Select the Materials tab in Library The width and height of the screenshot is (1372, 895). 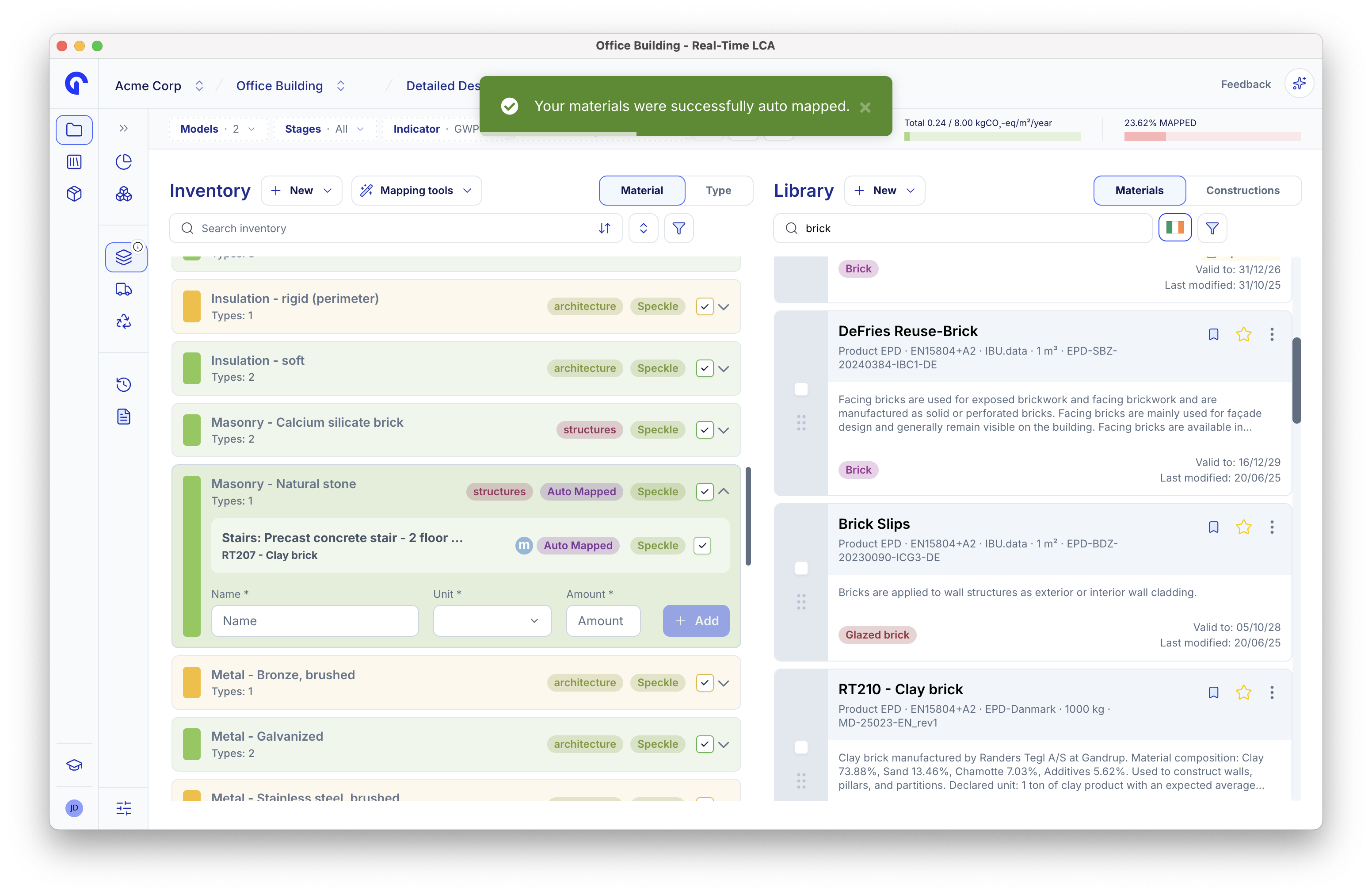[x=1139, y=190]
